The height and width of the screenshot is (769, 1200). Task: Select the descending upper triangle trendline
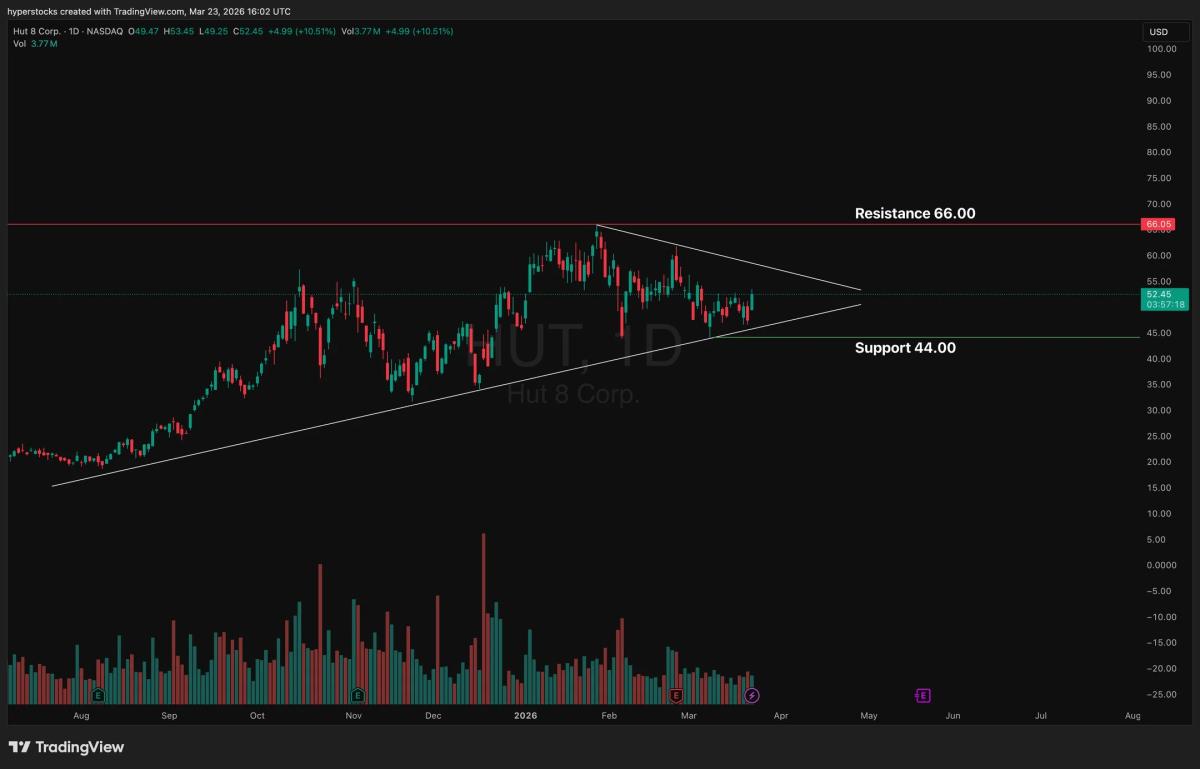pyautogui.click(x=730, y=259)
